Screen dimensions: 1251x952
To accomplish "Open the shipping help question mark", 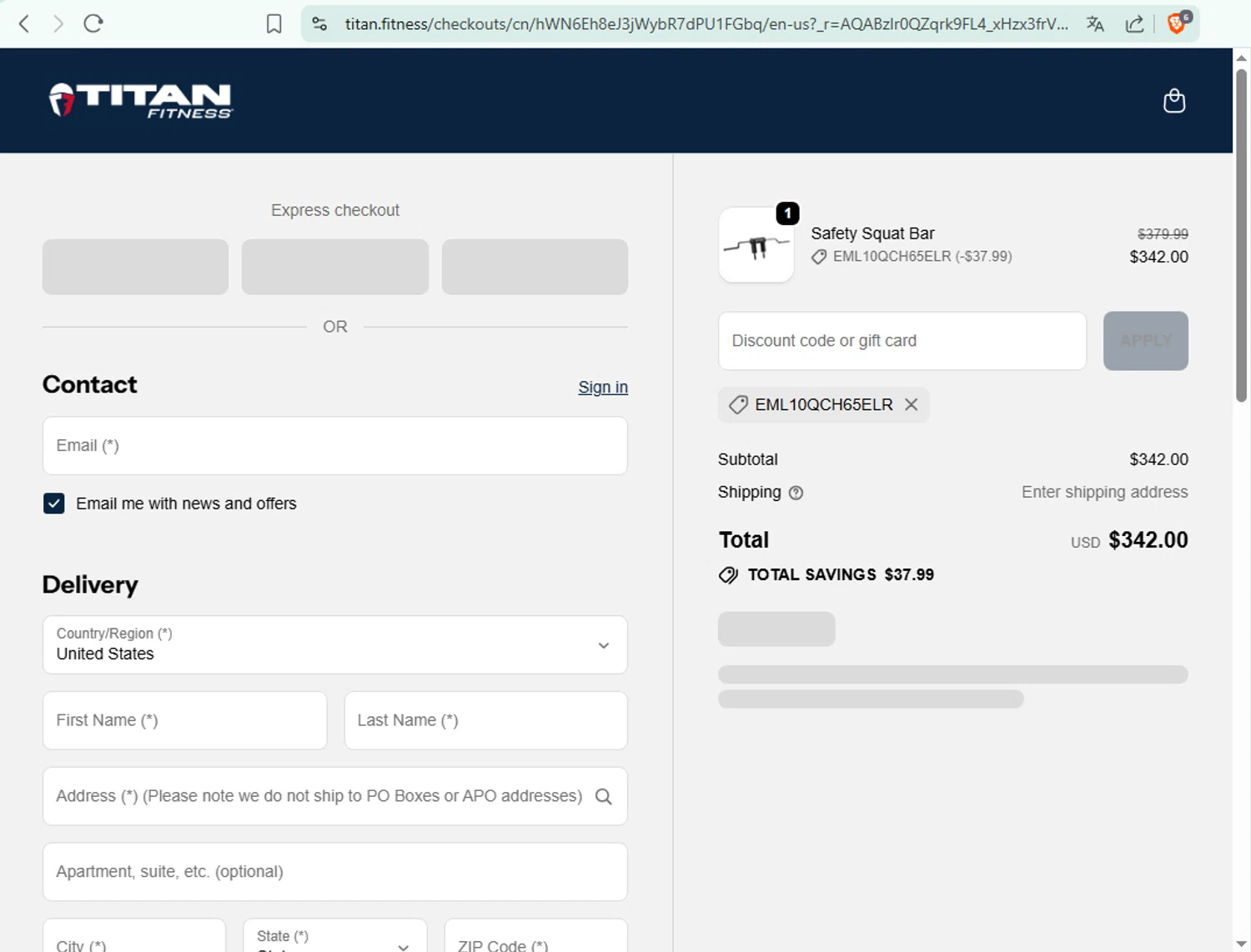I will point(796,493).
